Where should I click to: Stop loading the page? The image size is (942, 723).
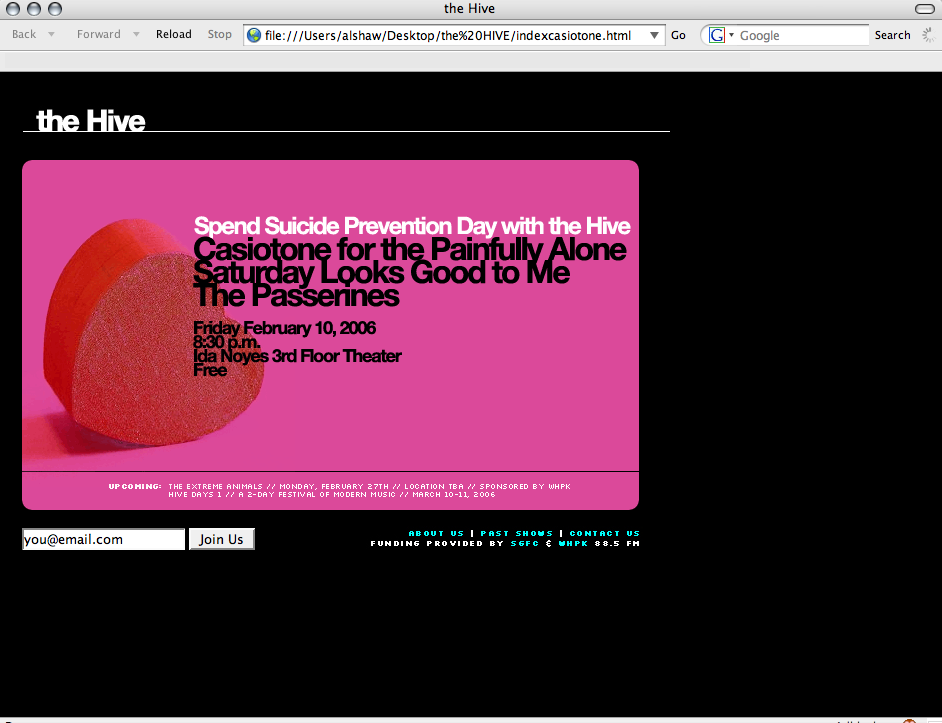(x=219, y=34)
